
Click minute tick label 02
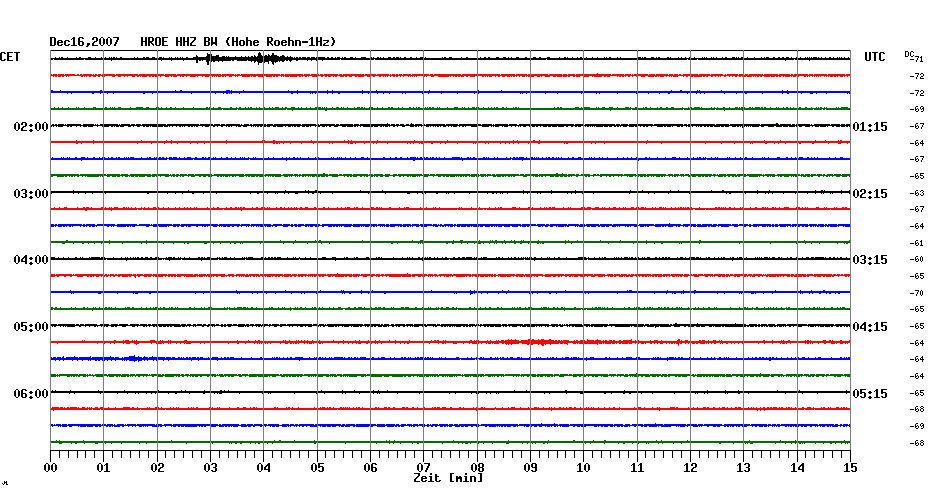point(157,468)
